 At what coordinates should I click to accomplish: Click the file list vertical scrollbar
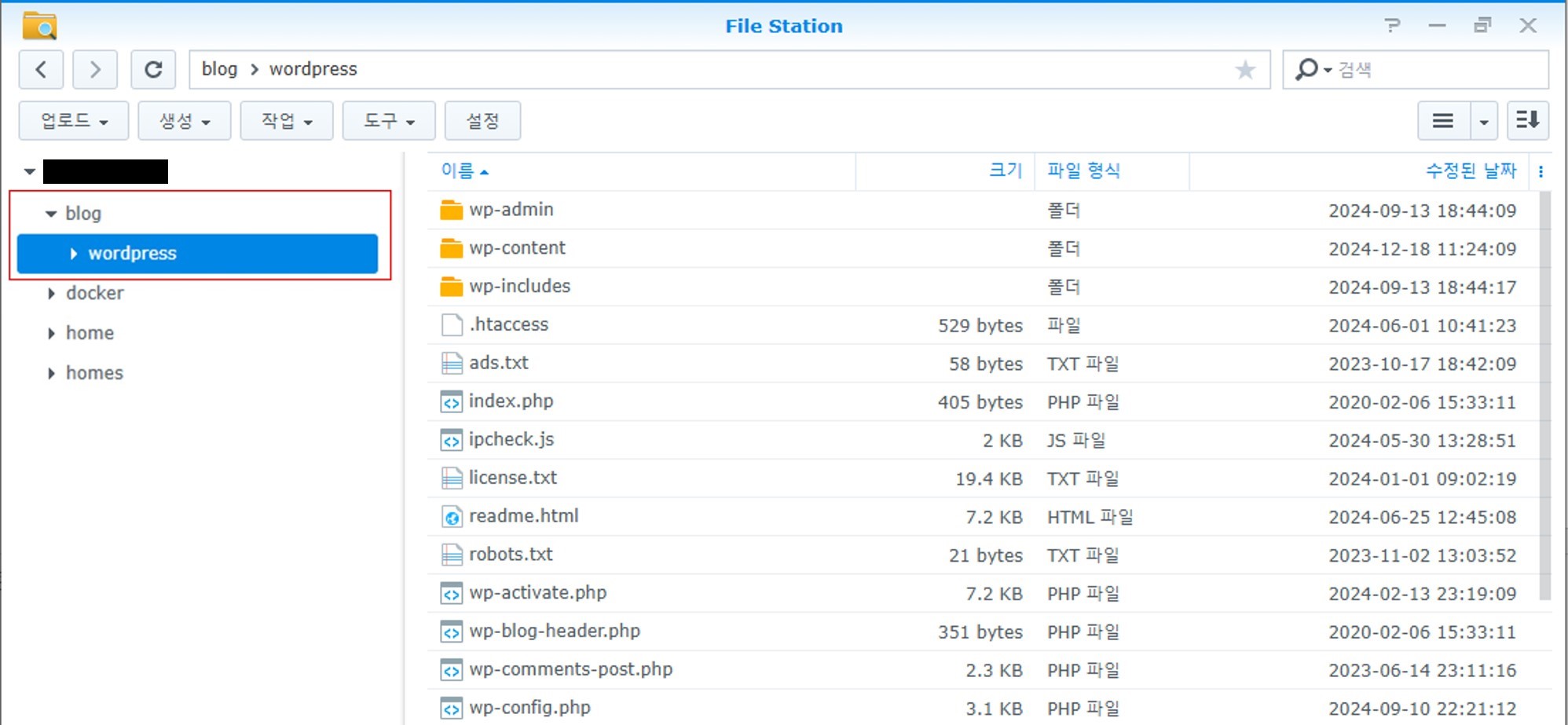[x=1545, y=396]
